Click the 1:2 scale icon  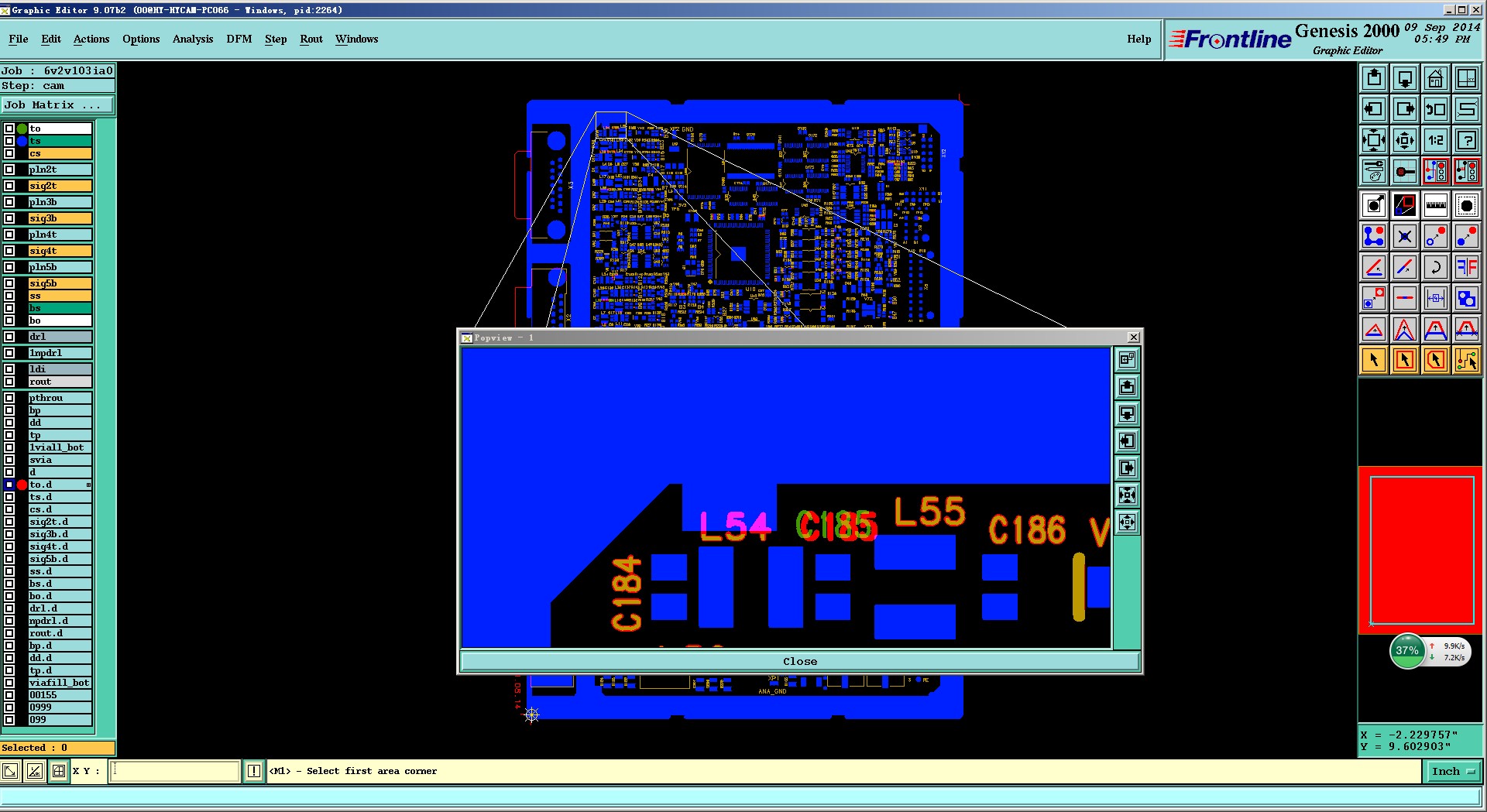tap(1436, 140)
